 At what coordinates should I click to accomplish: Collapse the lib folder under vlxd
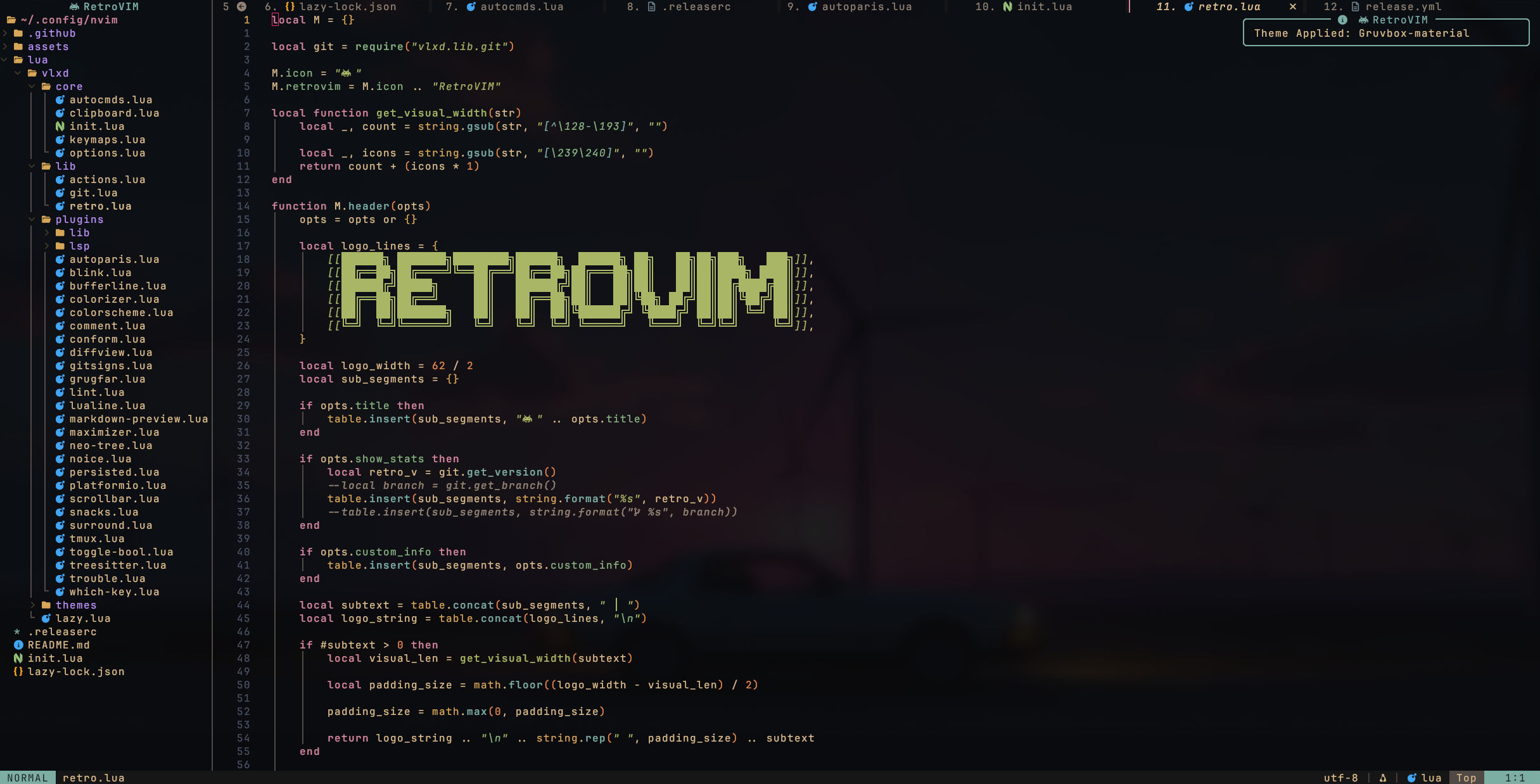pyautogui.click(x=33, y=166)
